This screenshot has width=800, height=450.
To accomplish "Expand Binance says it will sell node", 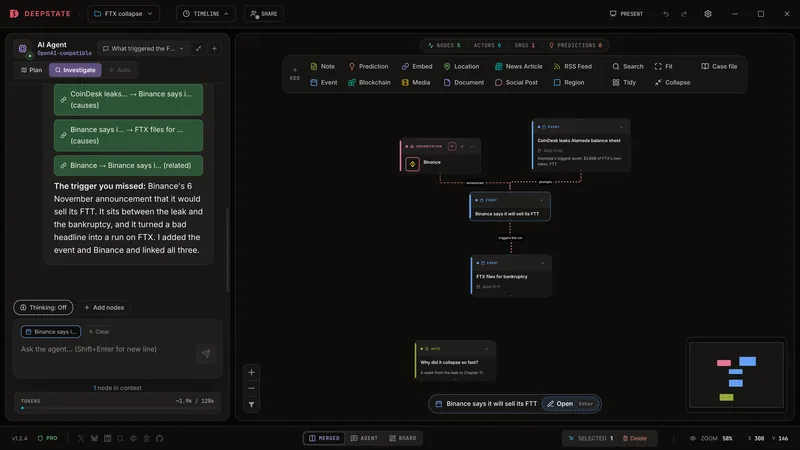I will pos(541,201).
